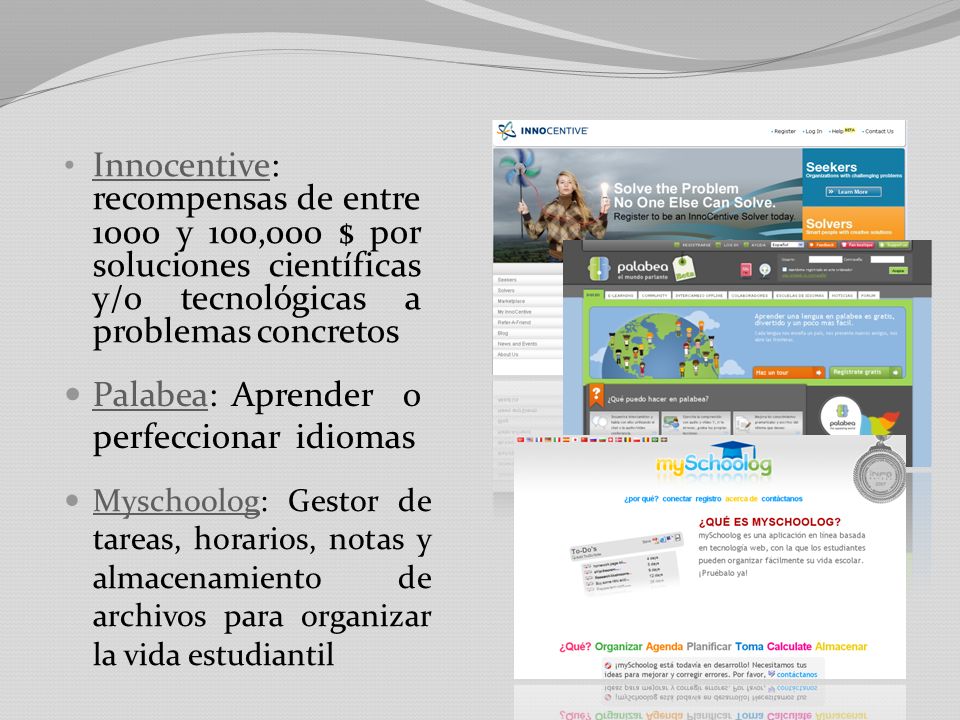Click the orange Agenda word on mySchoolog

pos(664,647)
